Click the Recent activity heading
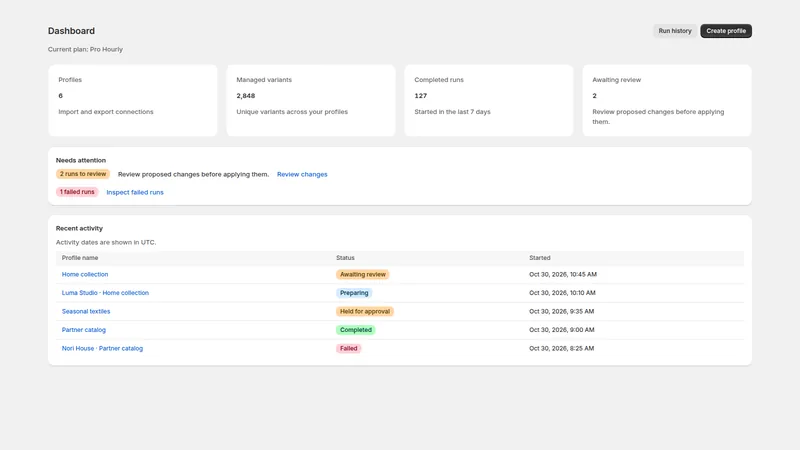This screenshot has height=450, width=800. [79, 229]
